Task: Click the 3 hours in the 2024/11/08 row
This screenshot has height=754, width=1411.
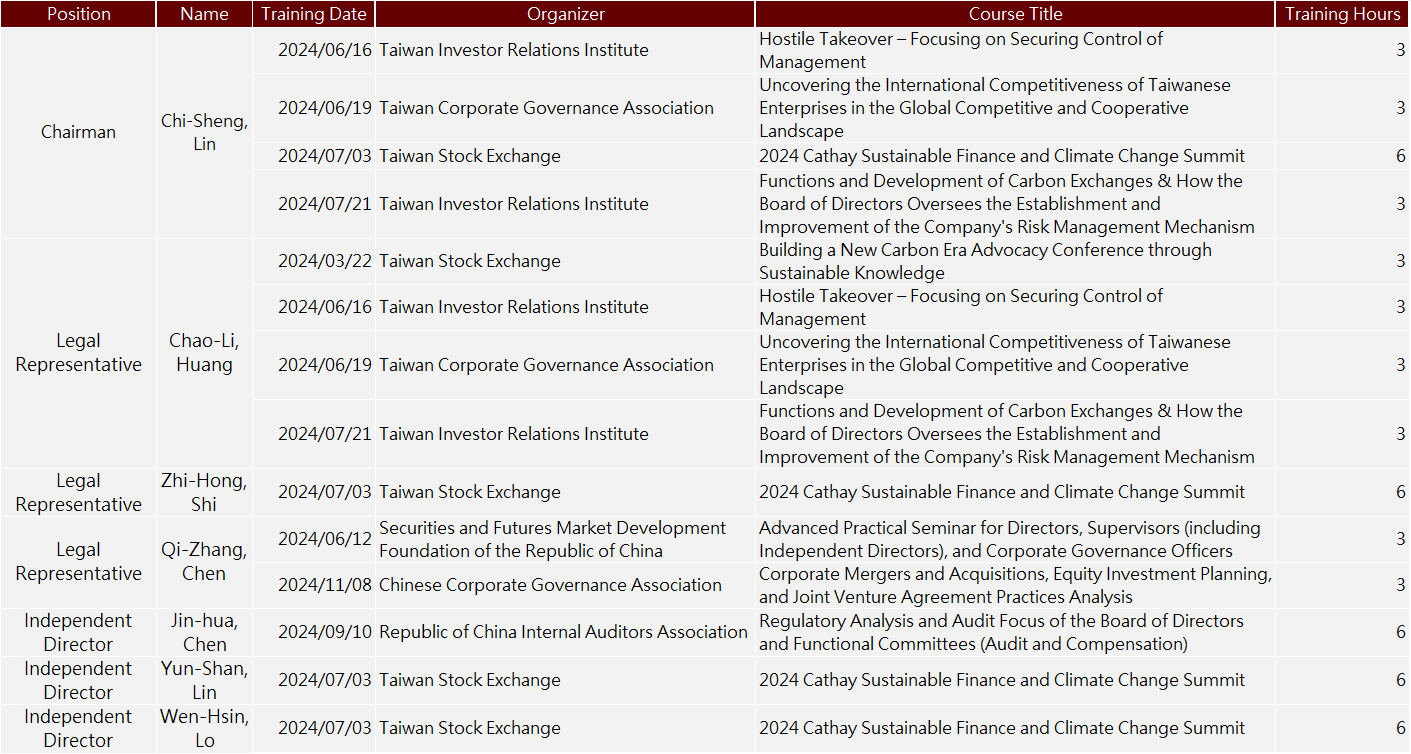Action: click(1400, 585)
